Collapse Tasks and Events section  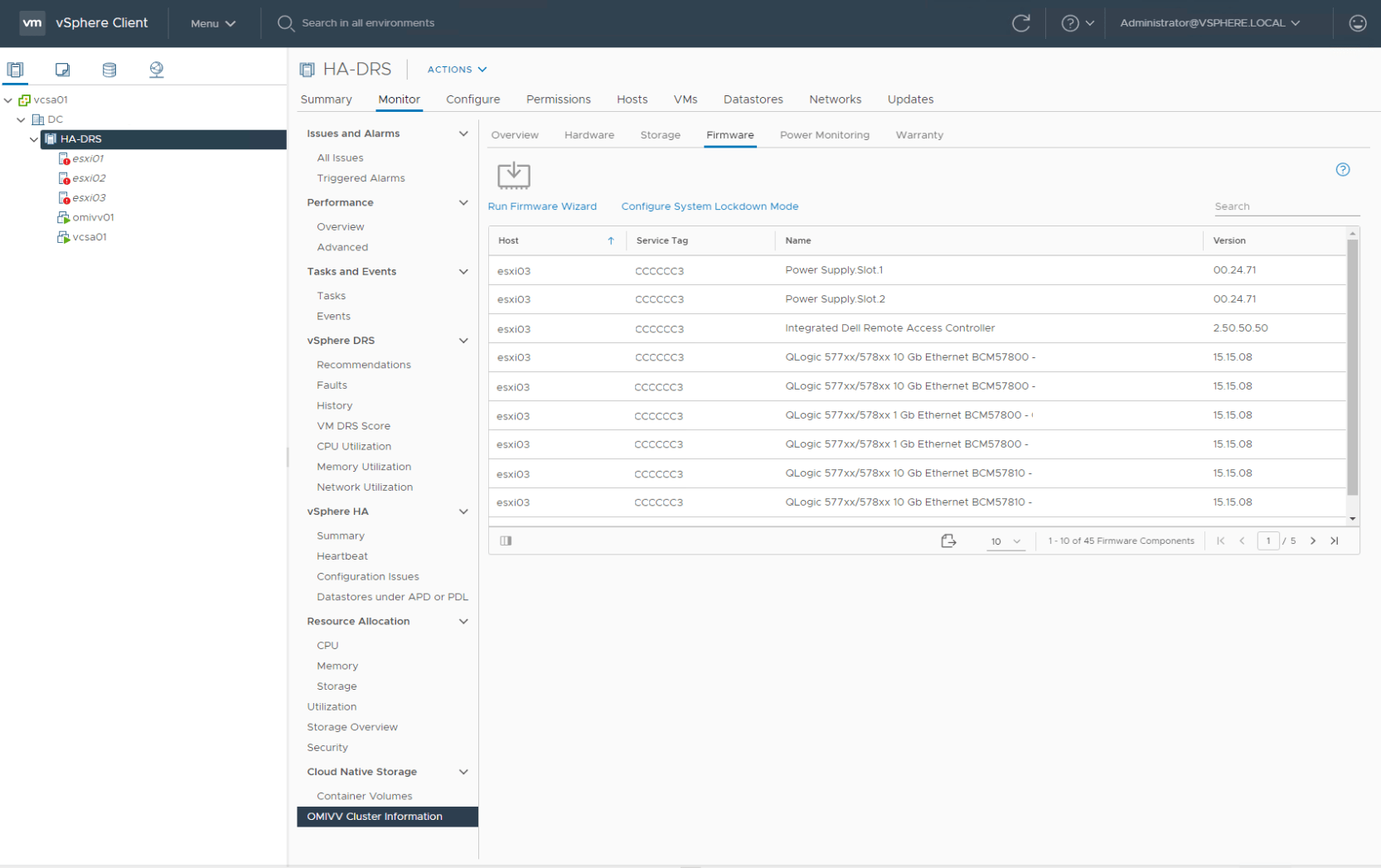tap(463, 272)
